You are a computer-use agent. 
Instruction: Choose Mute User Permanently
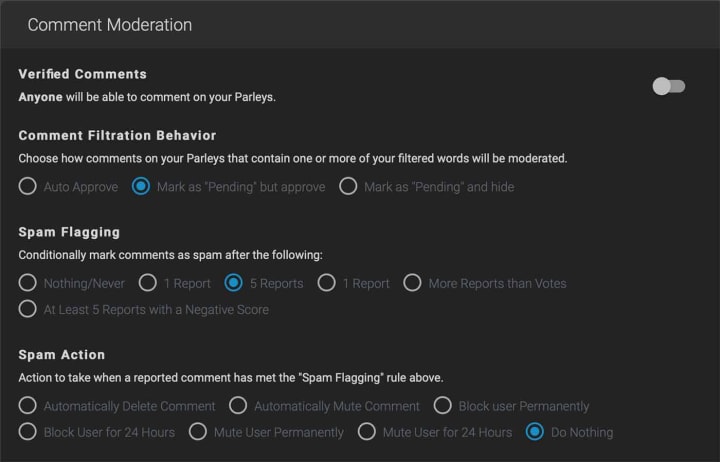tap(197, 432)
